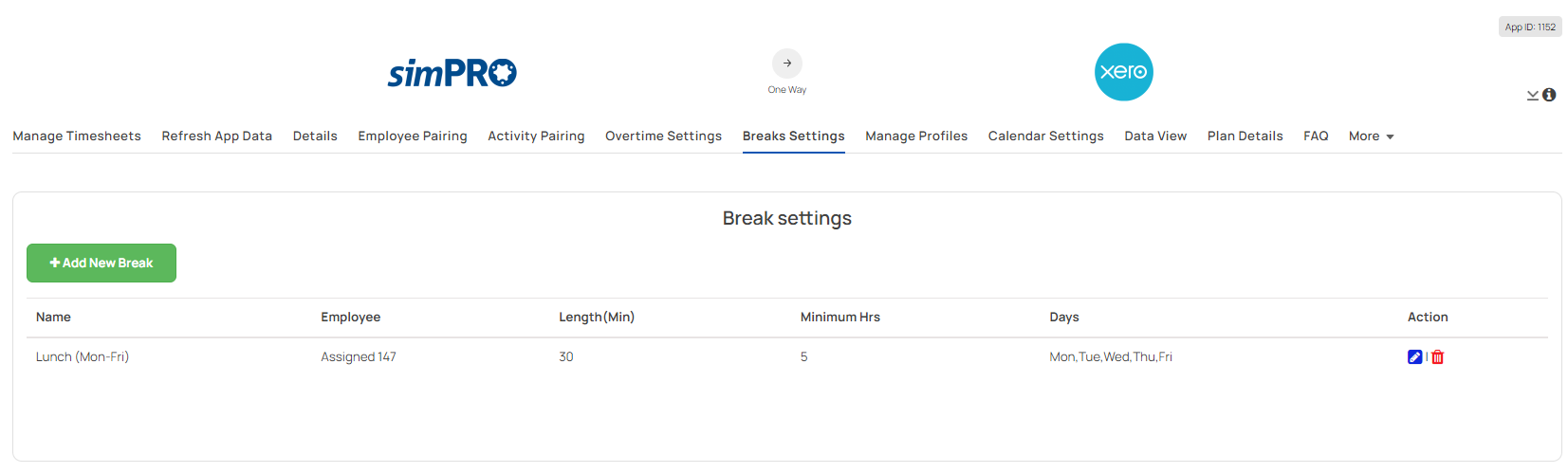Click the One Way arrow icon
The width and height of the screenshot is (1568, 473).
tap(787, 64)
